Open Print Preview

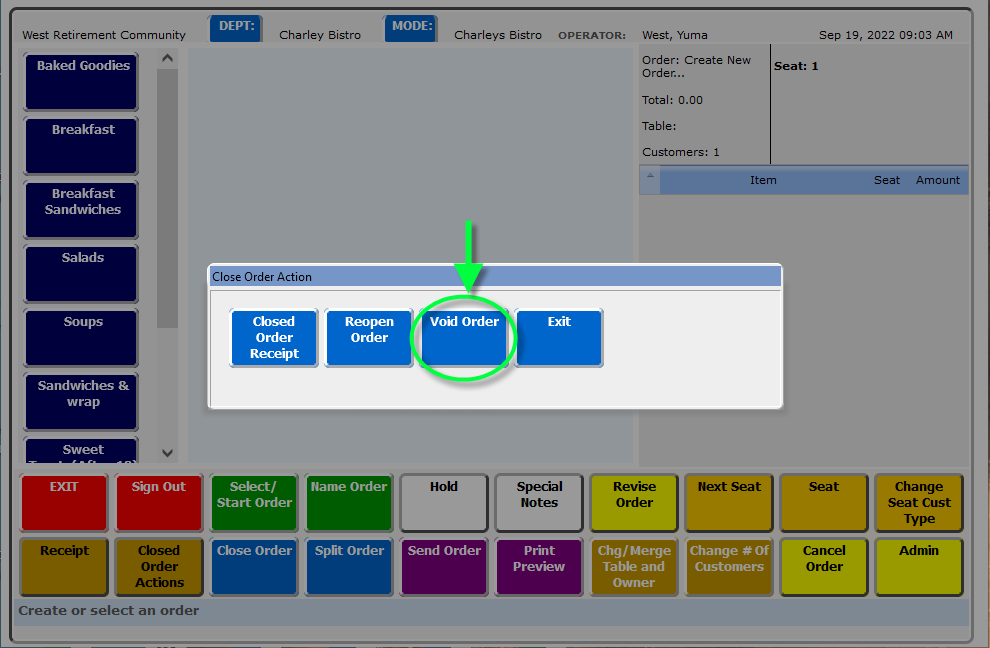(x=539, y=566)
